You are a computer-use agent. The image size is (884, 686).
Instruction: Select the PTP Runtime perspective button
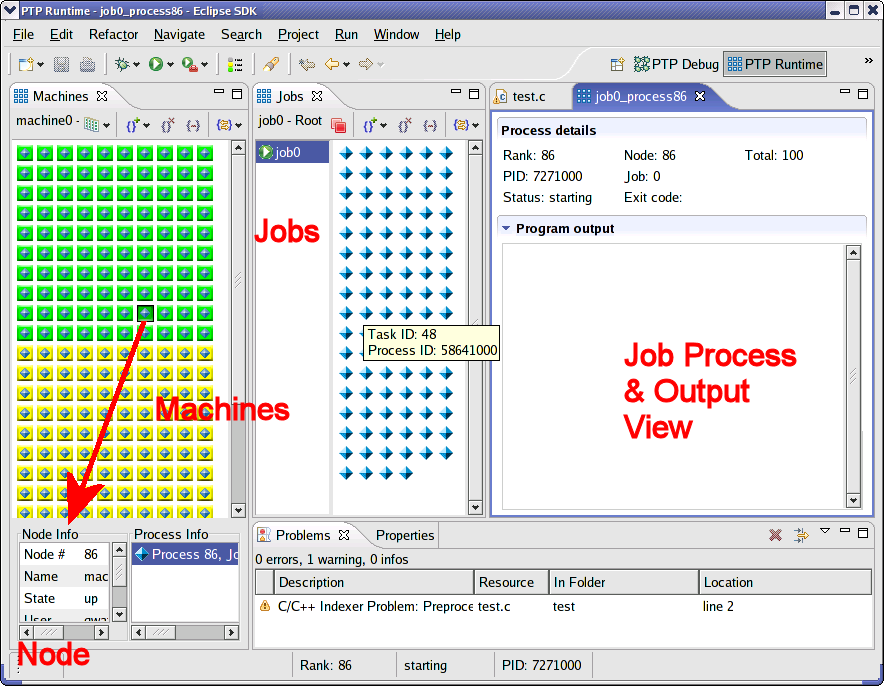click(x=775, y=64)
